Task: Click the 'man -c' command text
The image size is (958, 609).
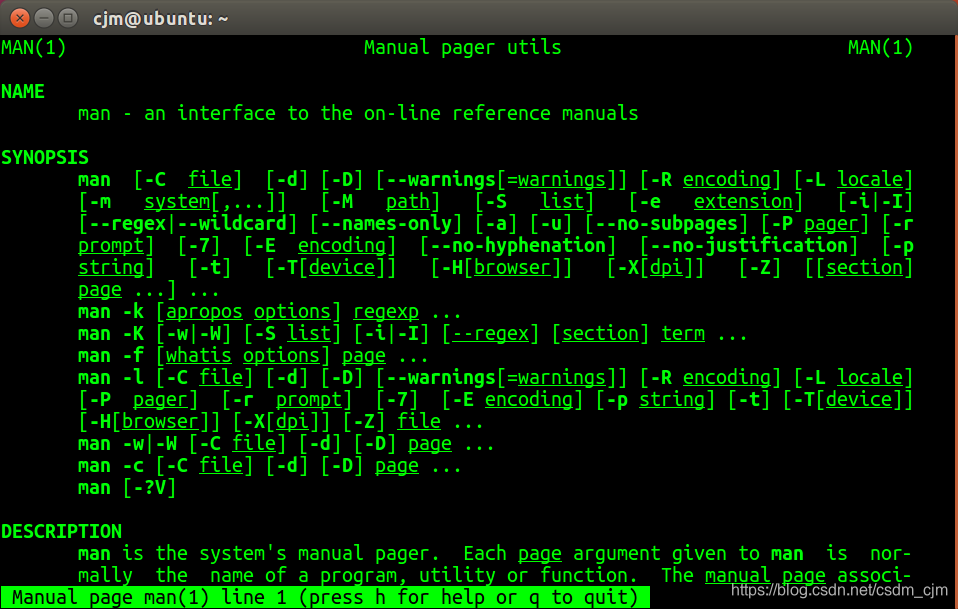Action: pos(111,465)
